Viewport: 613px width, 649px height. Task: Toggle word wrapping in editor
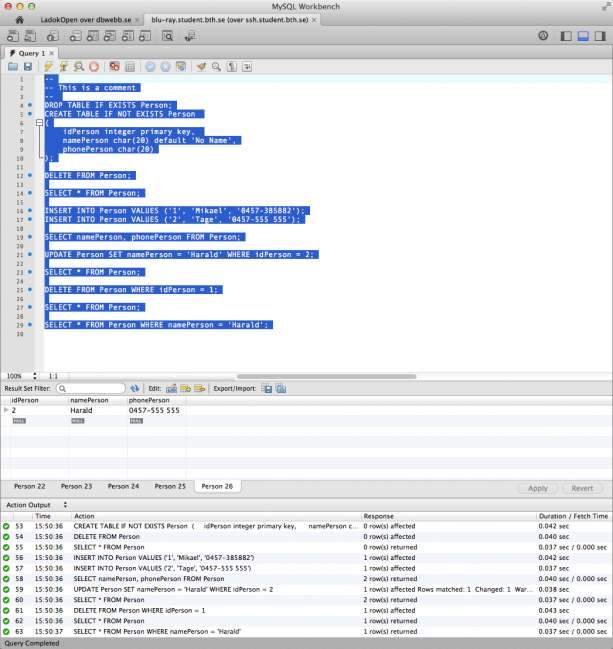pos(247,67)
